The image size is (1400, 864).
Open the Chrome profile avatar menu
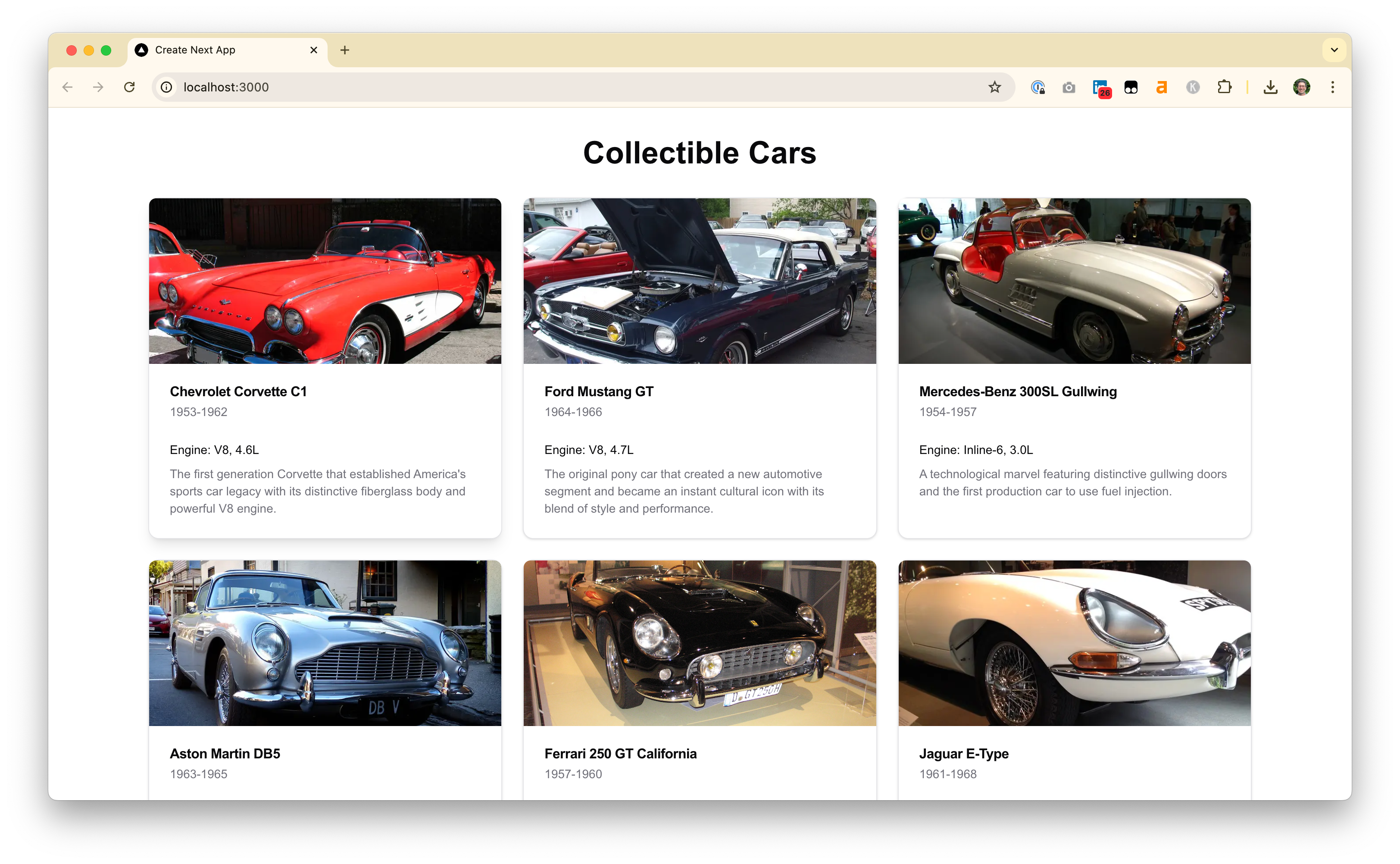[1301, 87]
